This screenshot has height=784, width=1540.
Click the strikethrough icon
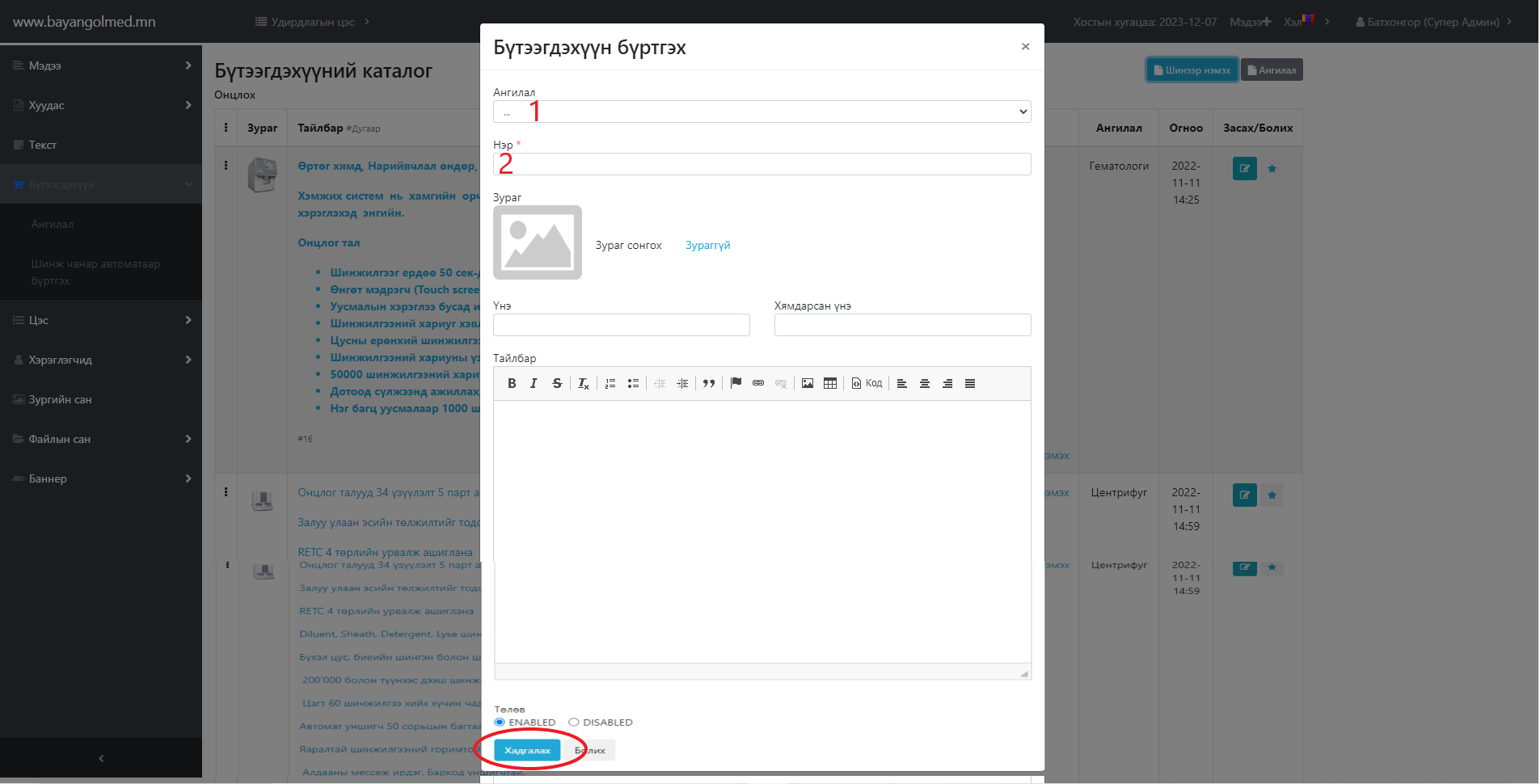click(x=557, y=384)
